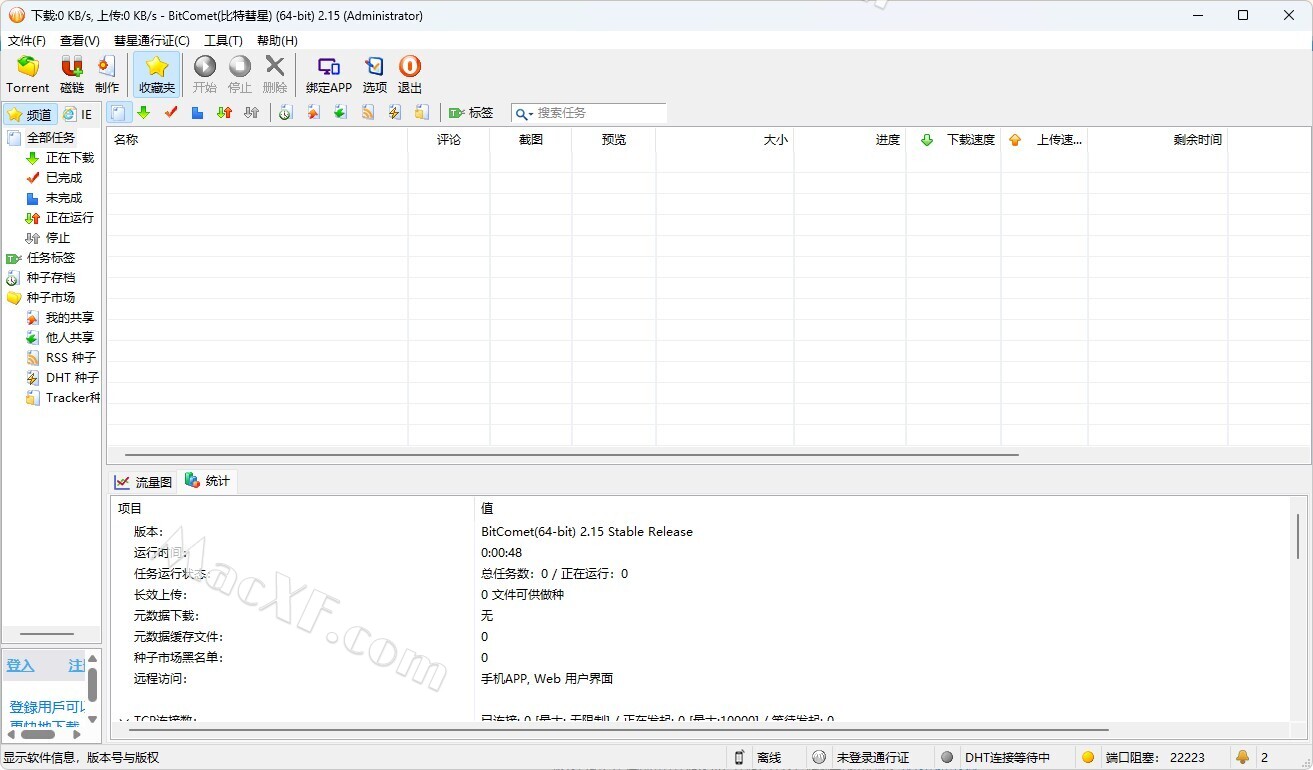Open a Torrent file via toolbar
Image resolution: width=1313 pixels, height=770 pixels.
coord(28,75)
